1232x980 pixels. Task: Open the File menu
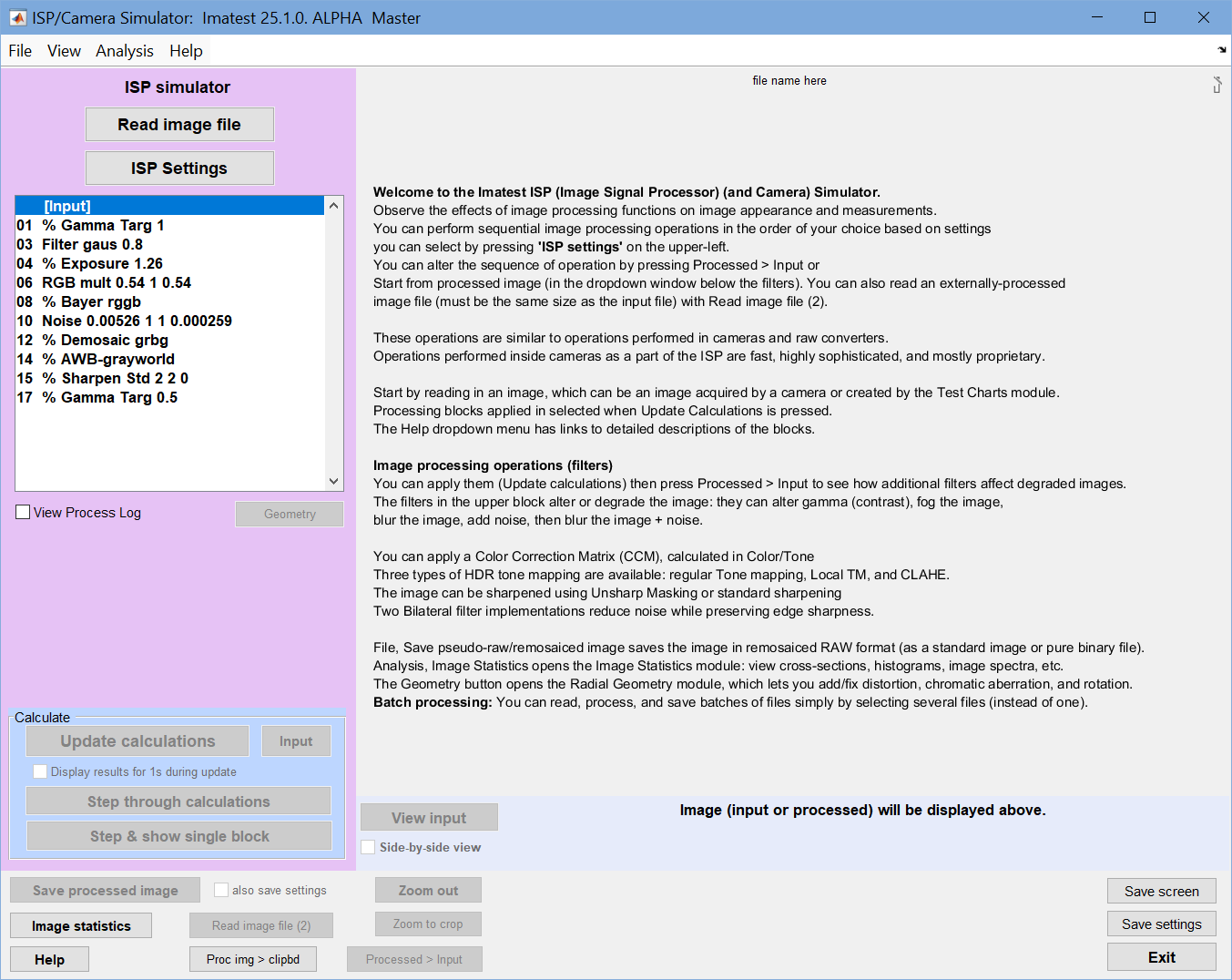(20, 51)
